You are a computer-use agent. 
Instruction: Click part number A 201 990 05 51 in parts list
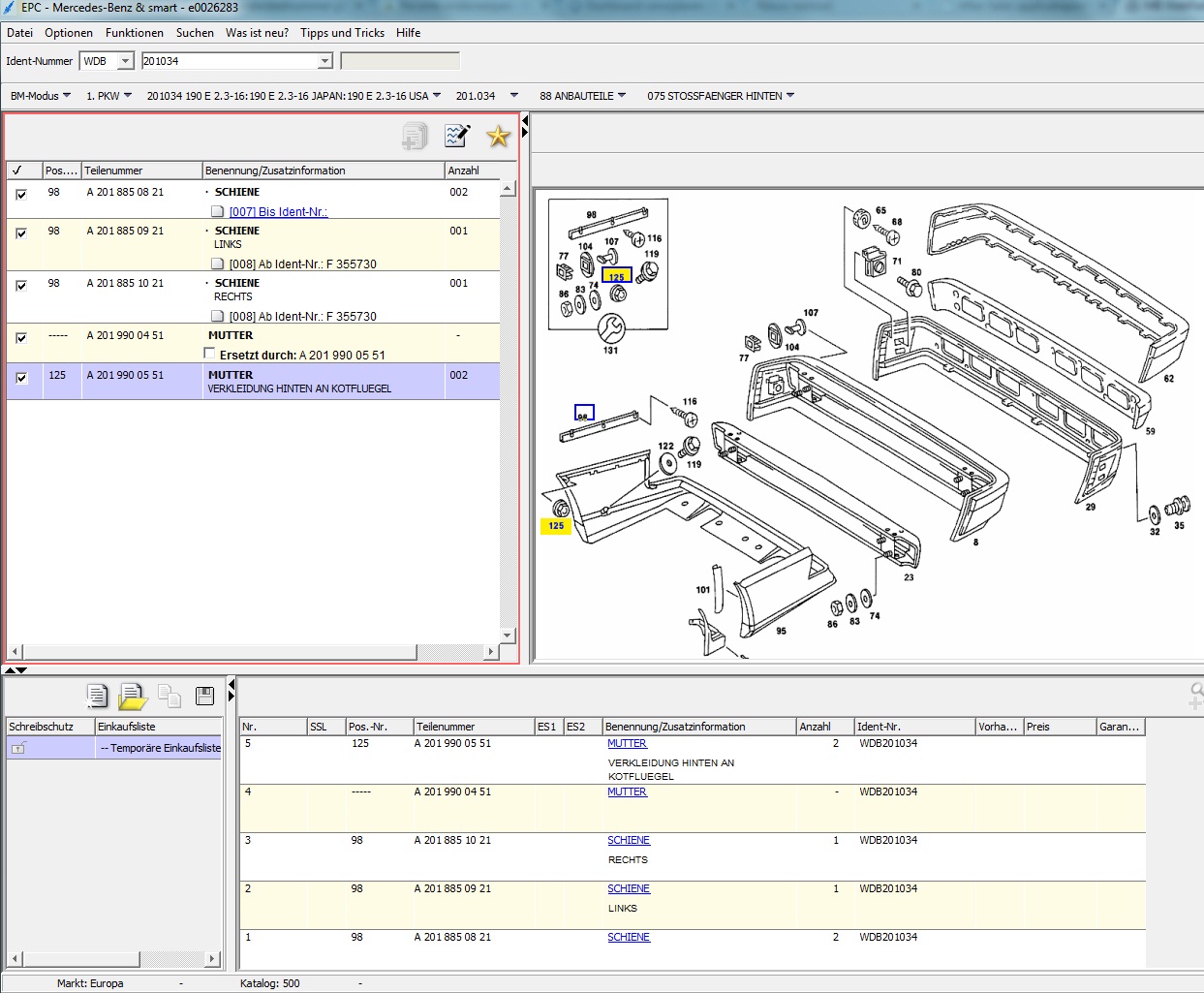click(125, 375)
